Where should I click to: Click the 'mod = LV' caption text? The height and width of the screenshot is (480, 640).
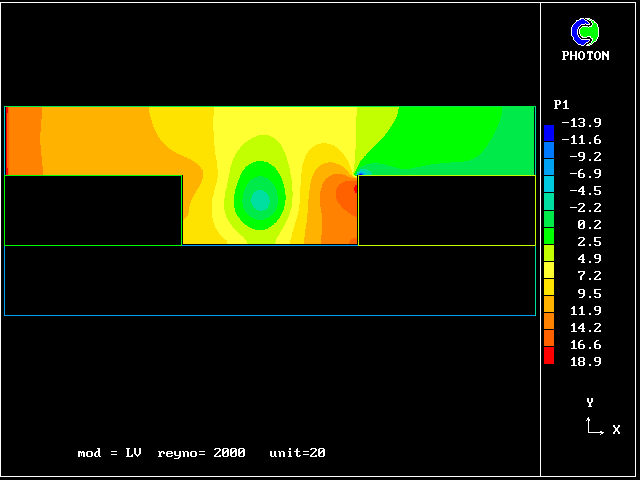coord(109,453)
